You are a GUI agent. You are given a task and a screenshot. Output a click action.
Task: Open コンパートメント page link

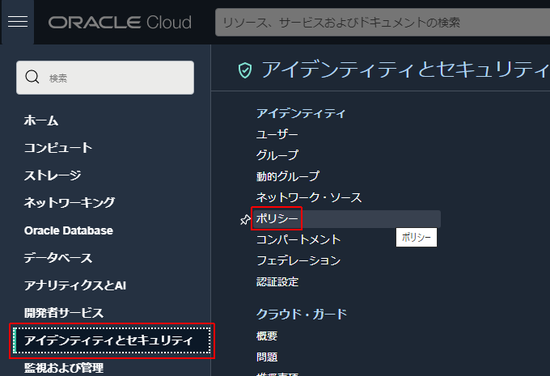click(299, 240)
